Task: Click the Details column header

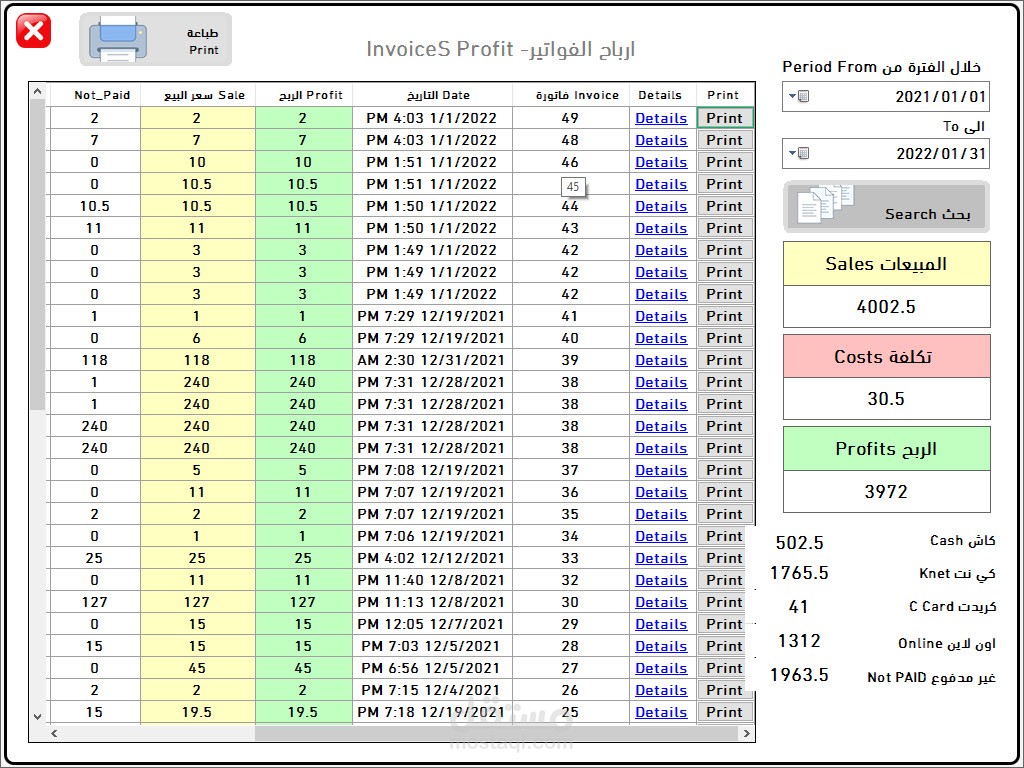Action: (663, 95)
